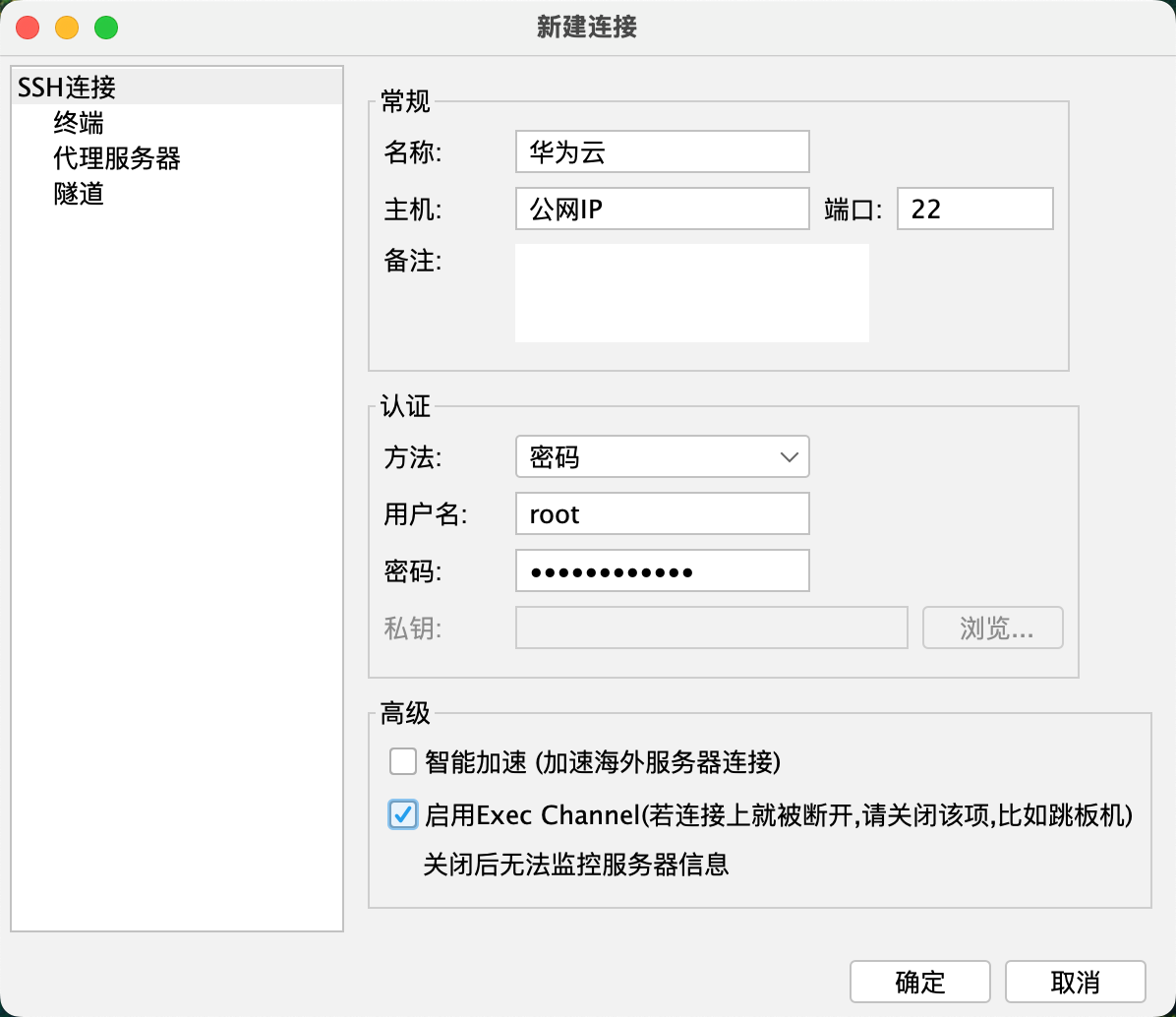Click the 端口 field showing 22
1176x1017 pixels.
pyautogui.click(x=973, y=209)
